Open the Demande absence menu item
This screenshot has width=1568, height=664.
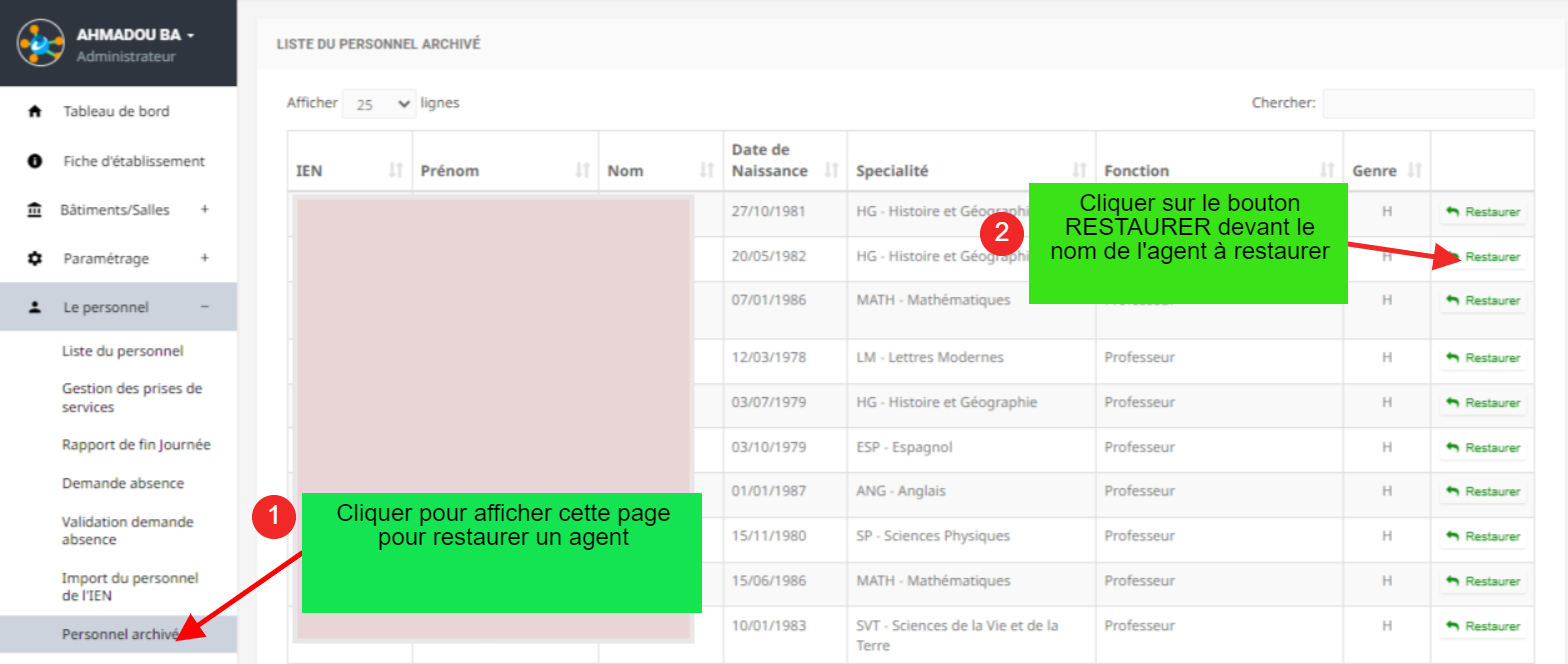123,483
